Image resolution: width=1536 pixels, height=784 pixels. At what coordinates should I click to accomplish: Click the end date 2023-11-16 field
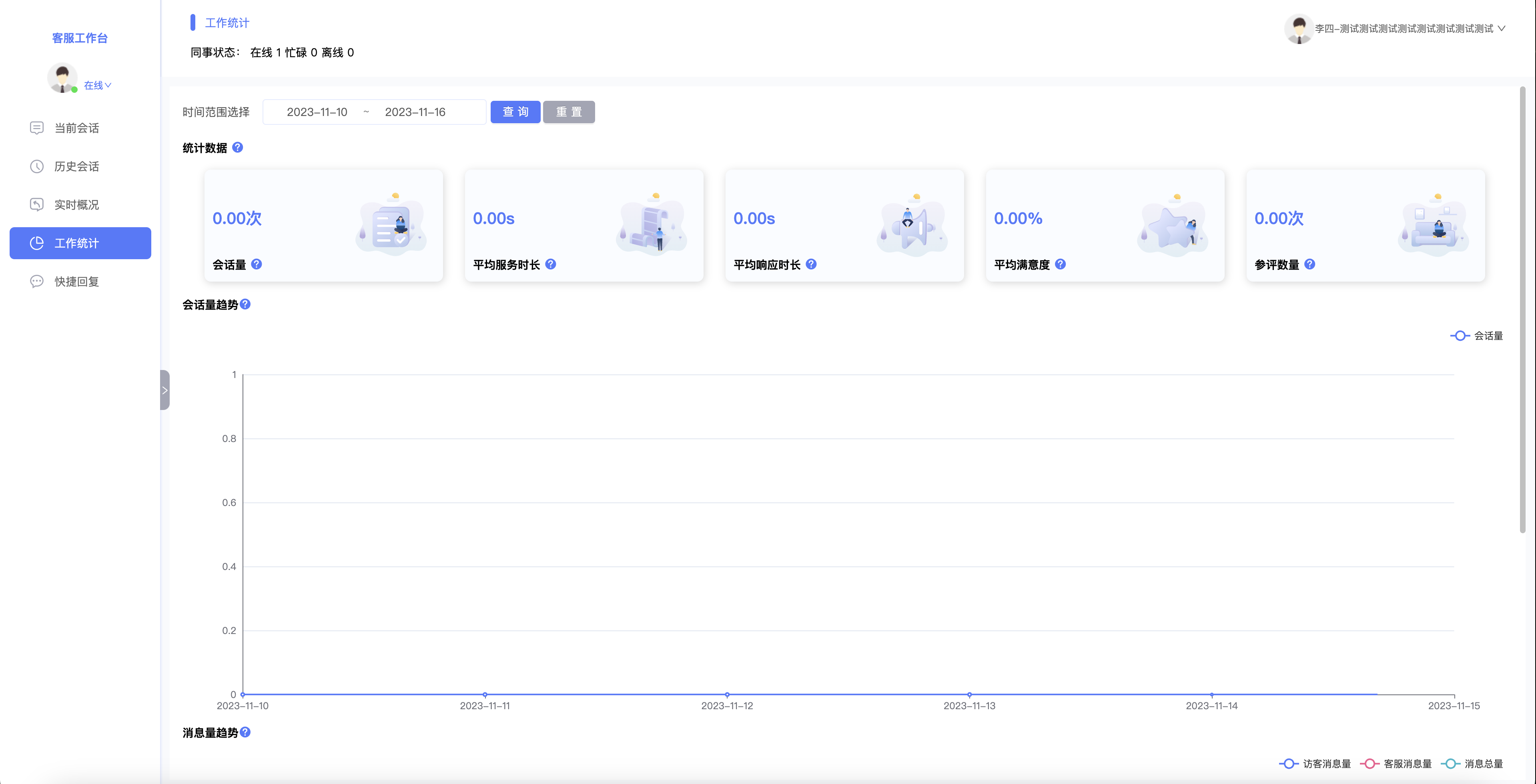415,112
